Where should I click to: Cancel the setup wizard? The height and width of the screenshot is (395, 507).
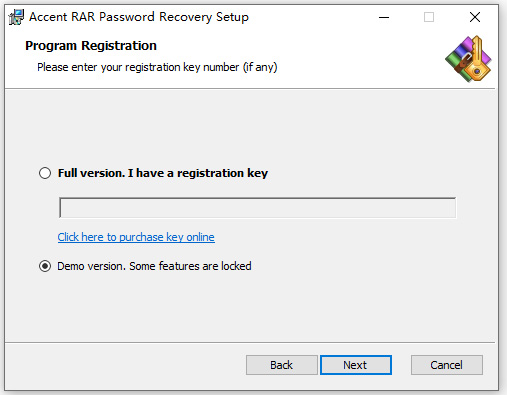tap(447, 365)
